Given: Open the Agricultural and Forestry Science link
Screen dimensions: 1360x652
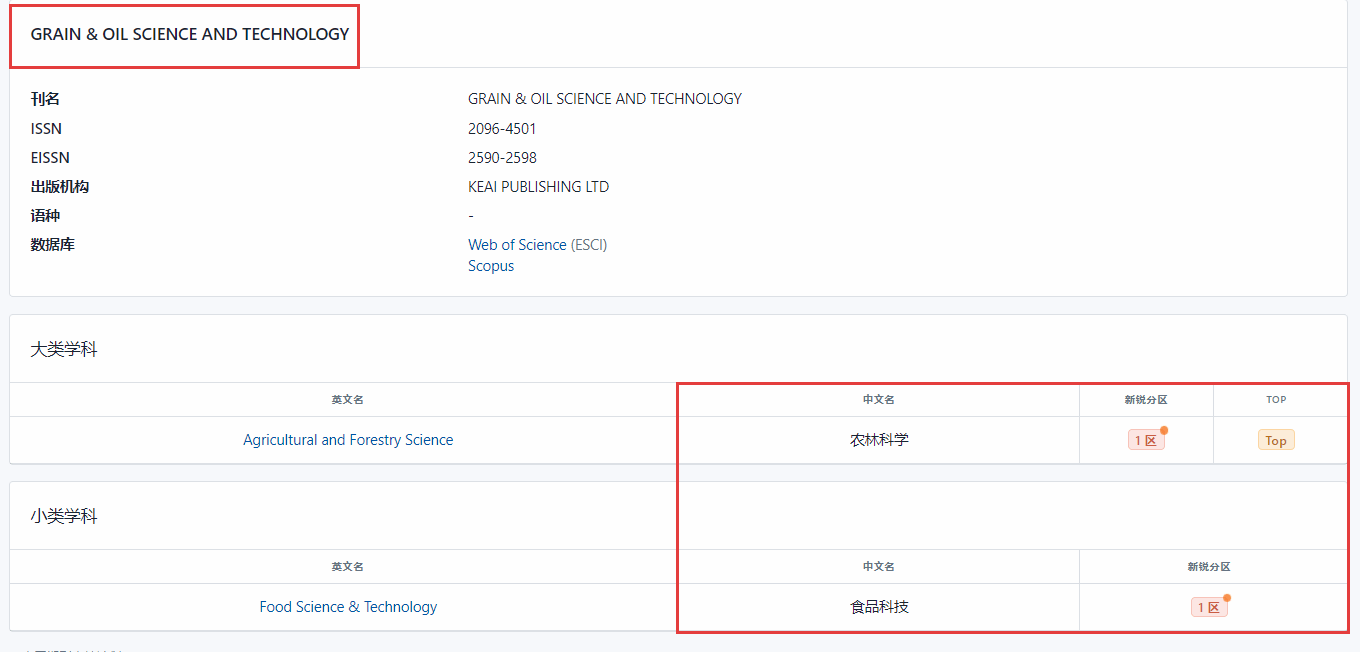Looking at the screenshot, I should coord(348,440).
